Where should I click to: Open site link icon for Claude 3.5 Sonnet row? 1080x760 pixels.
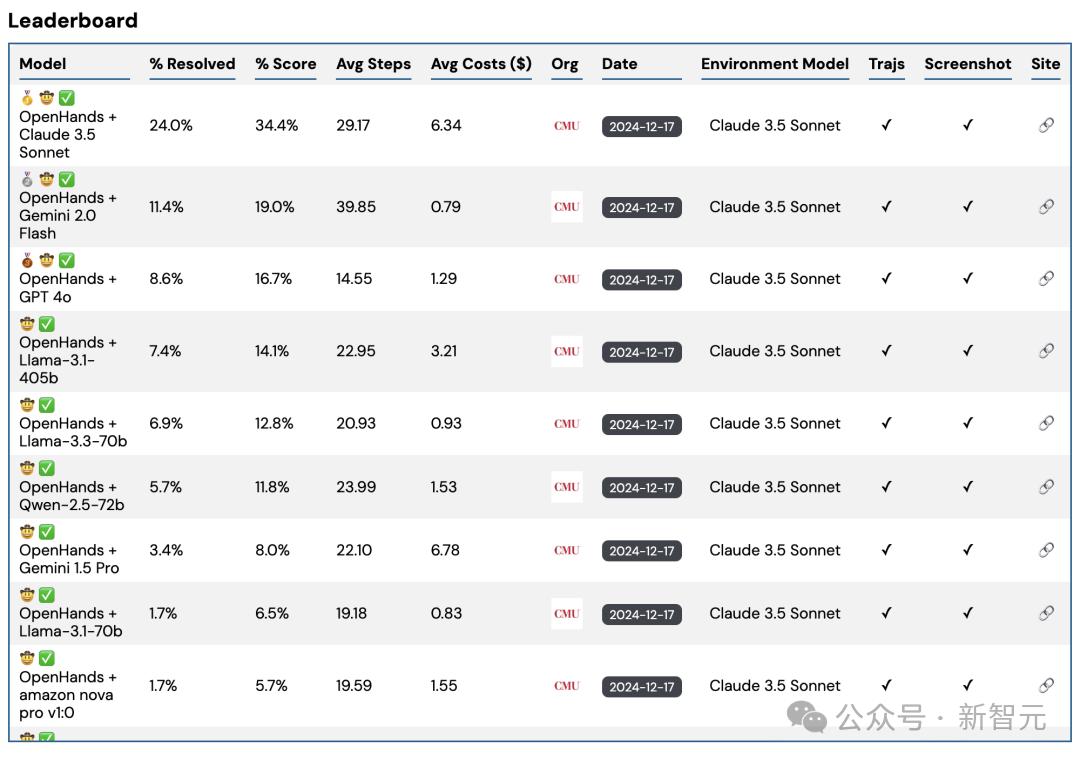point(1046,126)
